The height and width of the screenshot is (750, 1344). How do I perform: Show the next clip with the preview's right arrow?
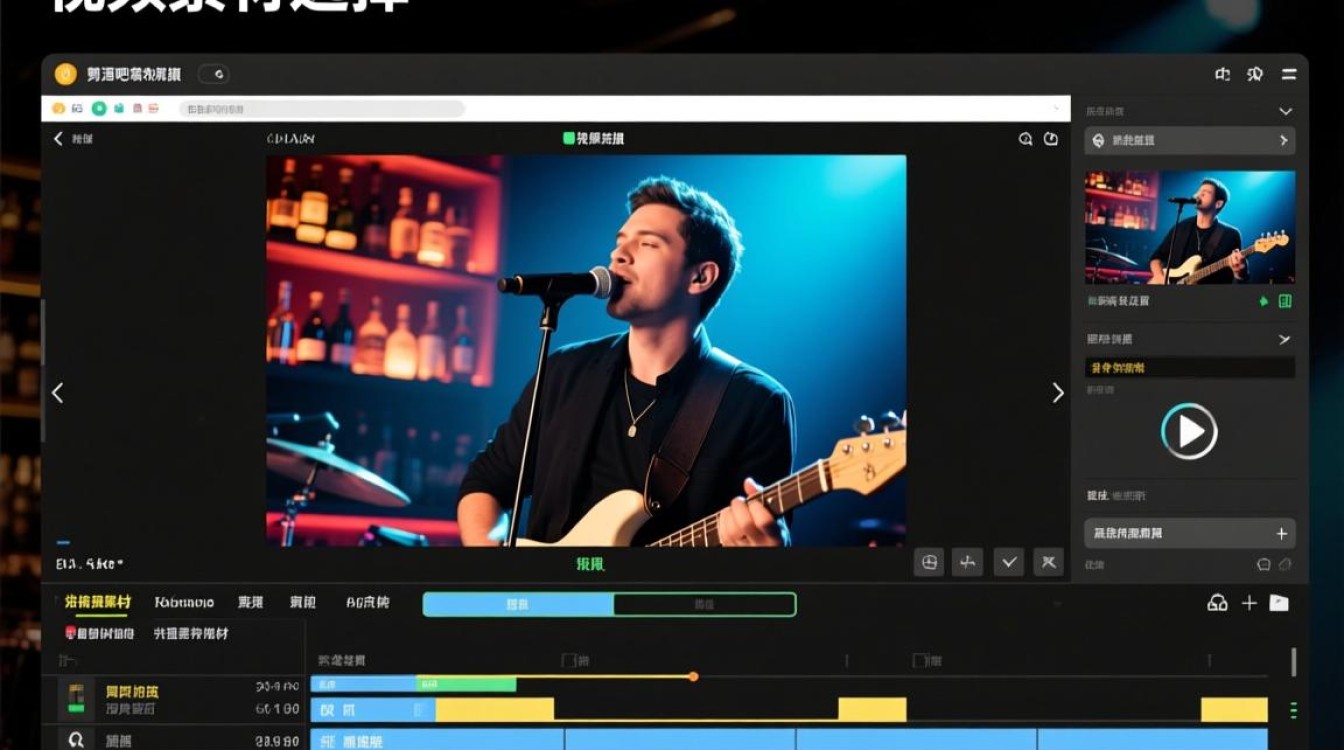tap(1058, 393)
